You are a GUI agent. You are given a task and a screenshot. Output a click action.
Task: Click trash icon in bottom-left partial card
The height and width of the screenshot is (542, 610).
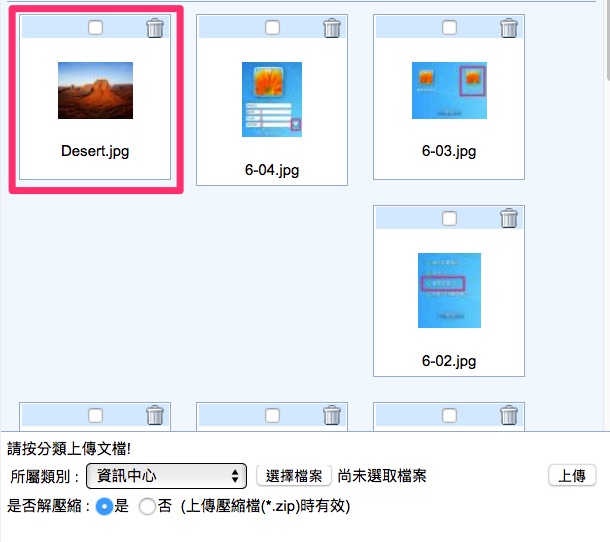(155, 415)
